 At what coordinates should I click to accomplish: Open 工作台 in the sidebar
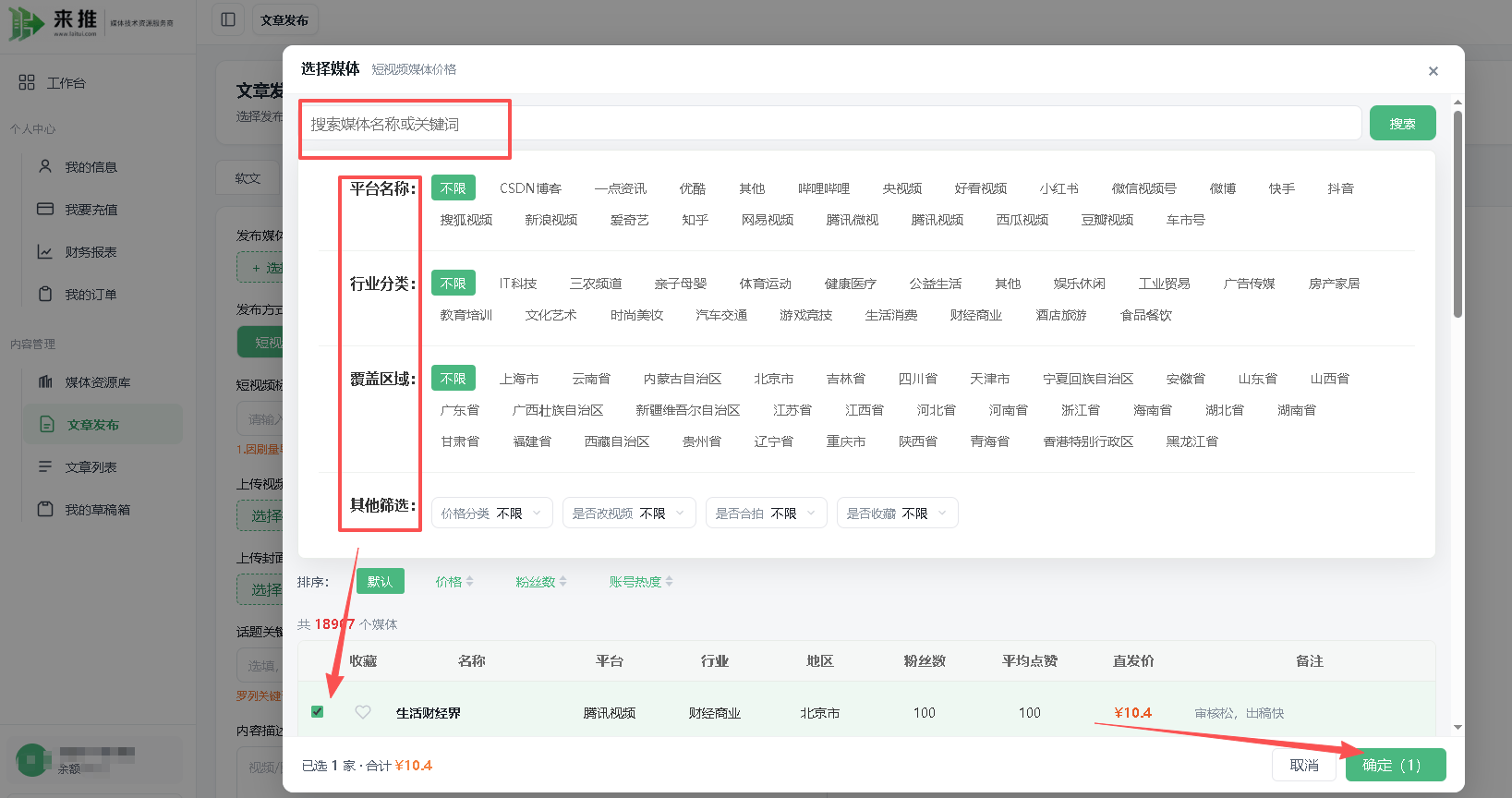coord(66,82)
